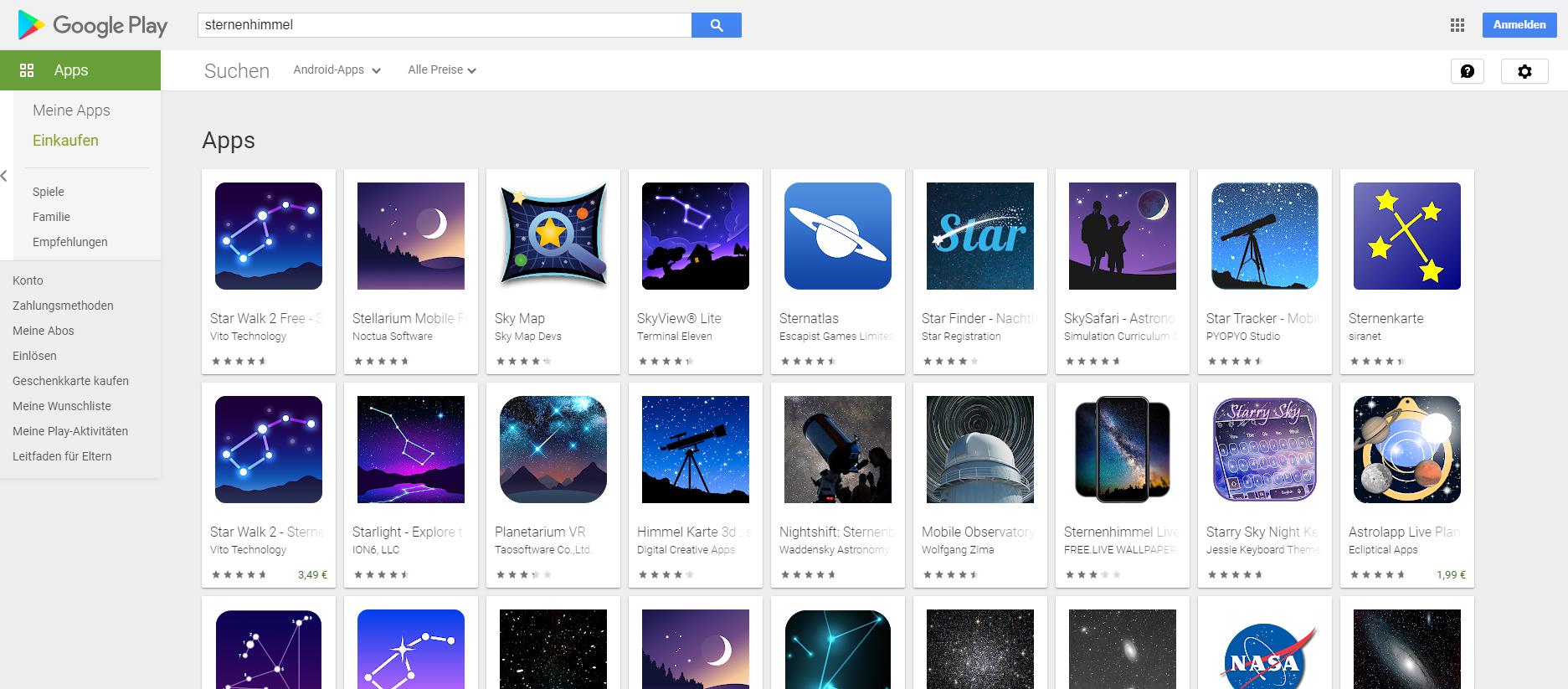Collapse the left sidebar arrow
Viewport: 1568px width, 689px height.
[5, 176]
